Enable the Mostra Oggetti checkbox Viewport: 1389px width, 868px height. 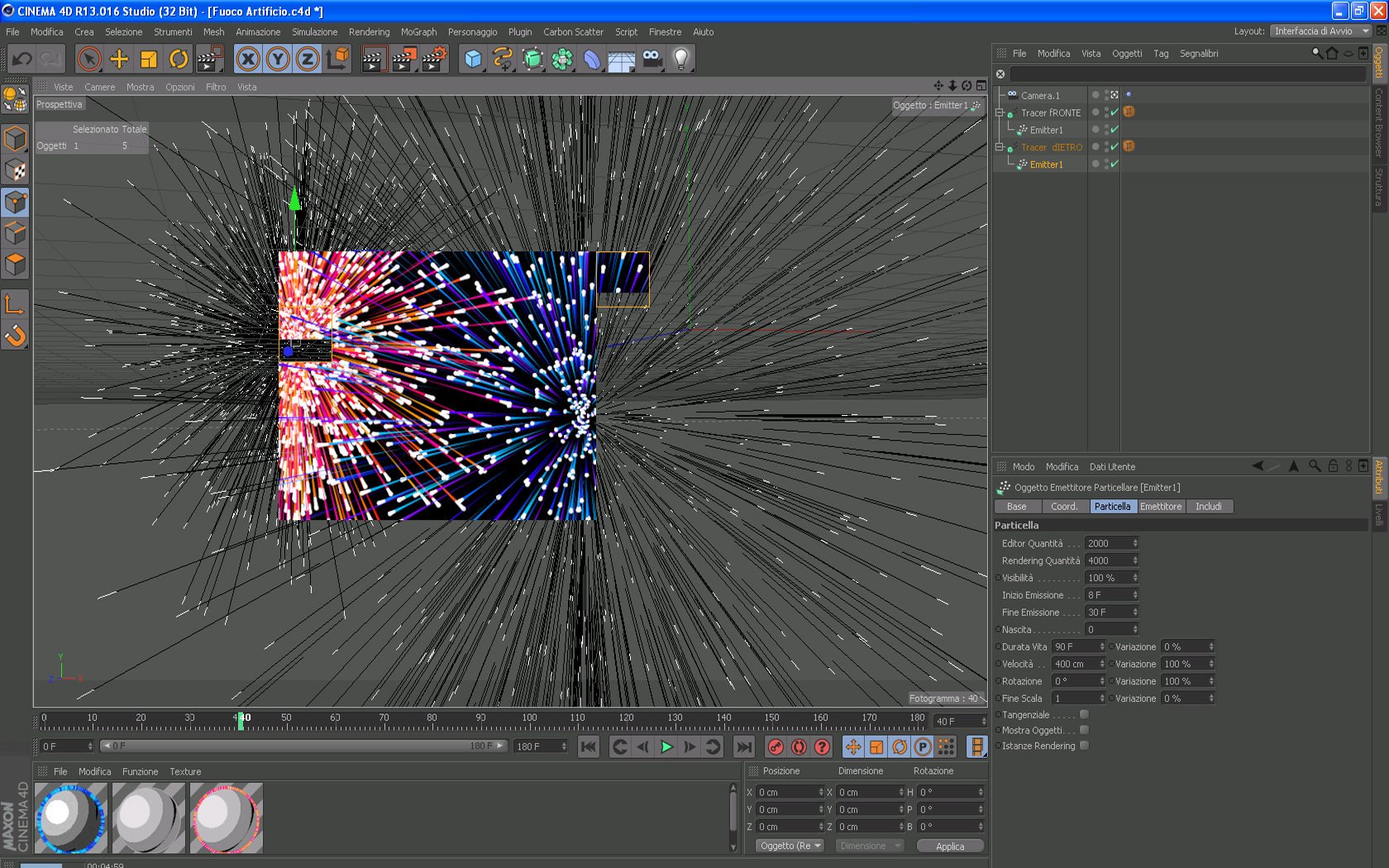click(x=1084, y=730)
